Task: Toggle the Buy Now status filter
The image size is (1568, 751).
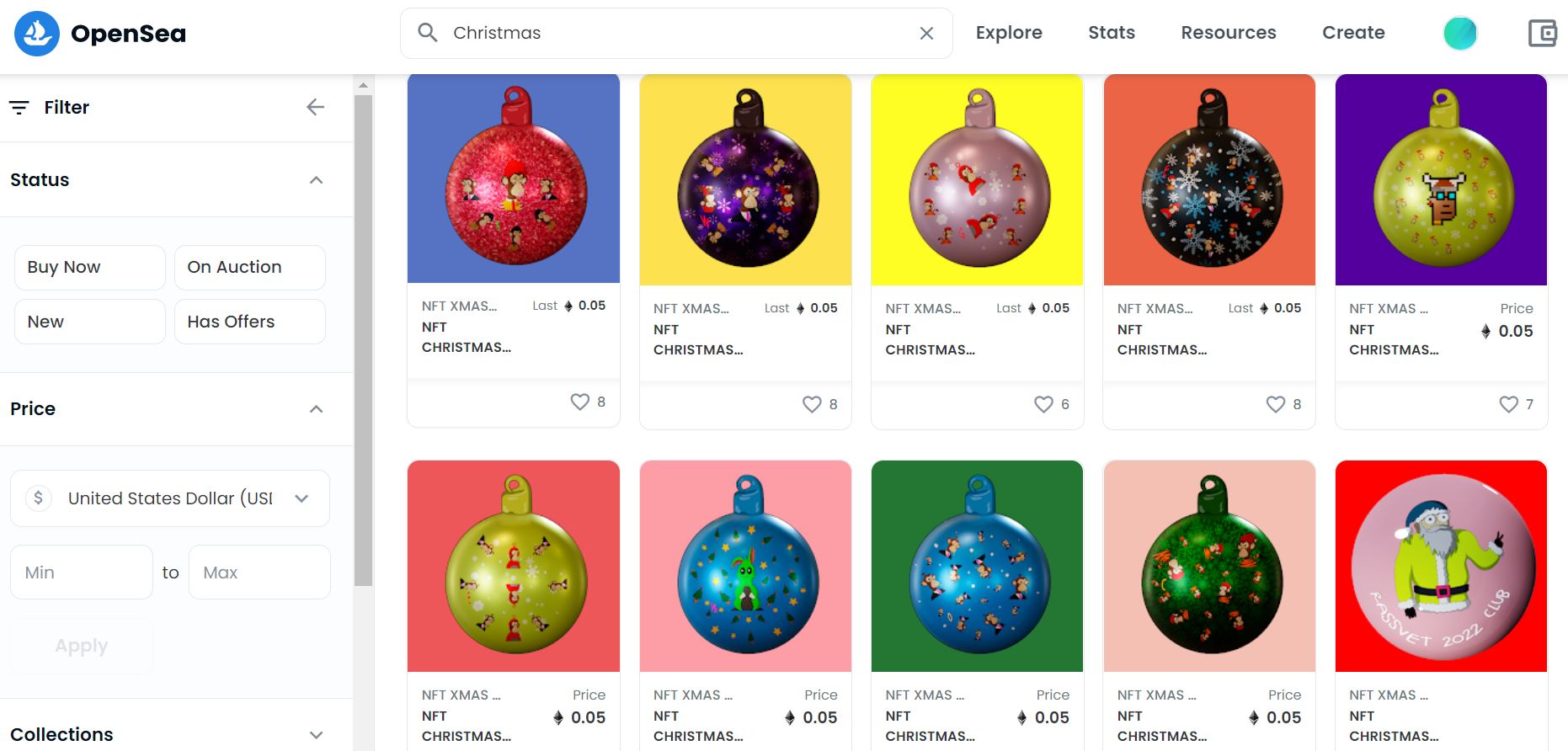Action: [90, 268]
